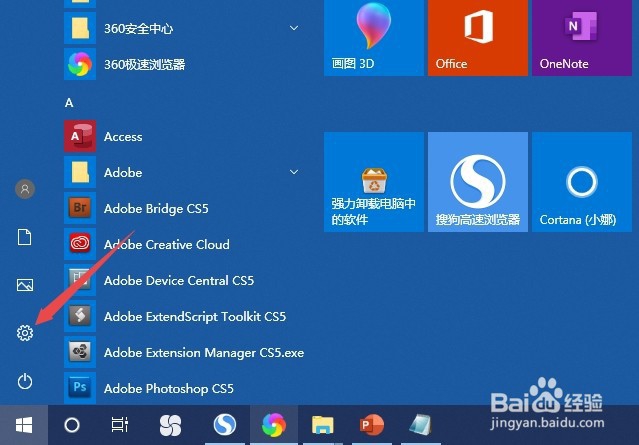Open the 画图 3D tile
Viewport: 639px width, 445px height.
[x=374, y=37]
